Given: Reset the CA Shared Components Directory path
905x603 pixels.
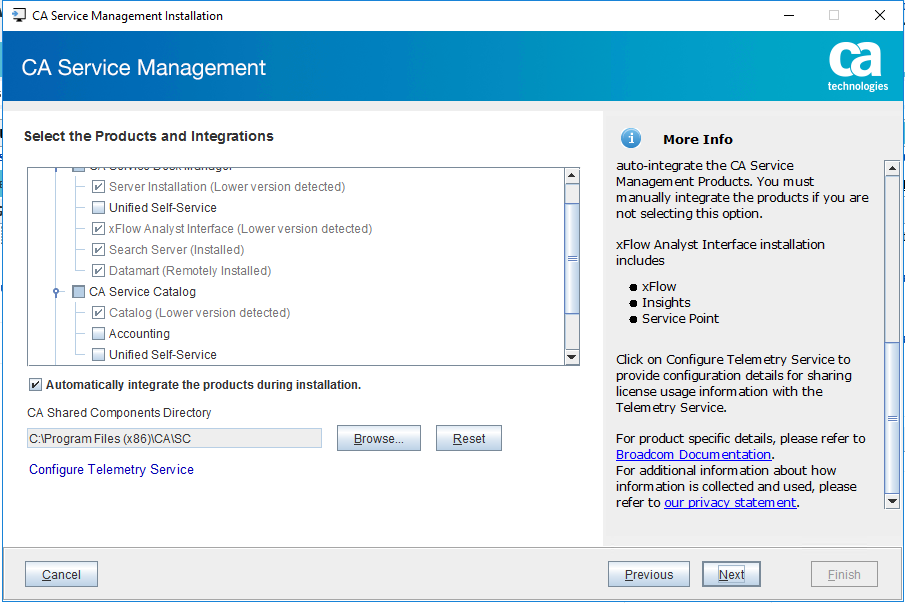Looking at the screenshot, I should (x=468, y=437).
